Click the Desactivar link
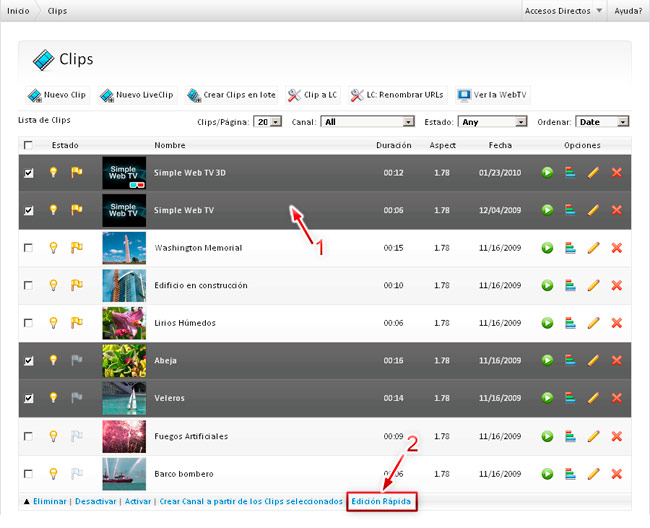This screenshot has height=528, width=650. tap(96, 501)
